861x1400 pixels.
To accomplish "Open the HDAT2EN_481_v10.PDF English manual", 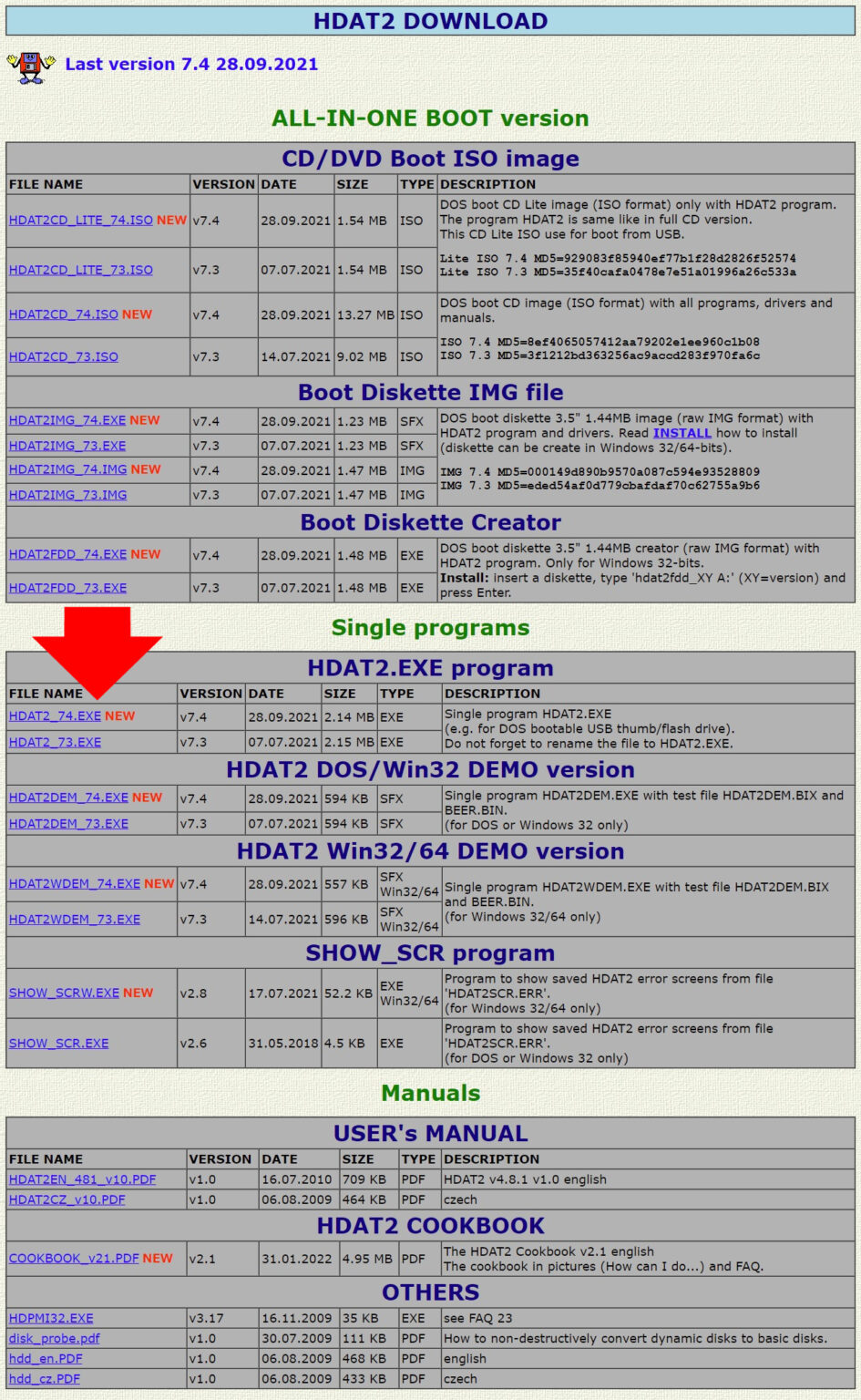I will coord(80,1179).
